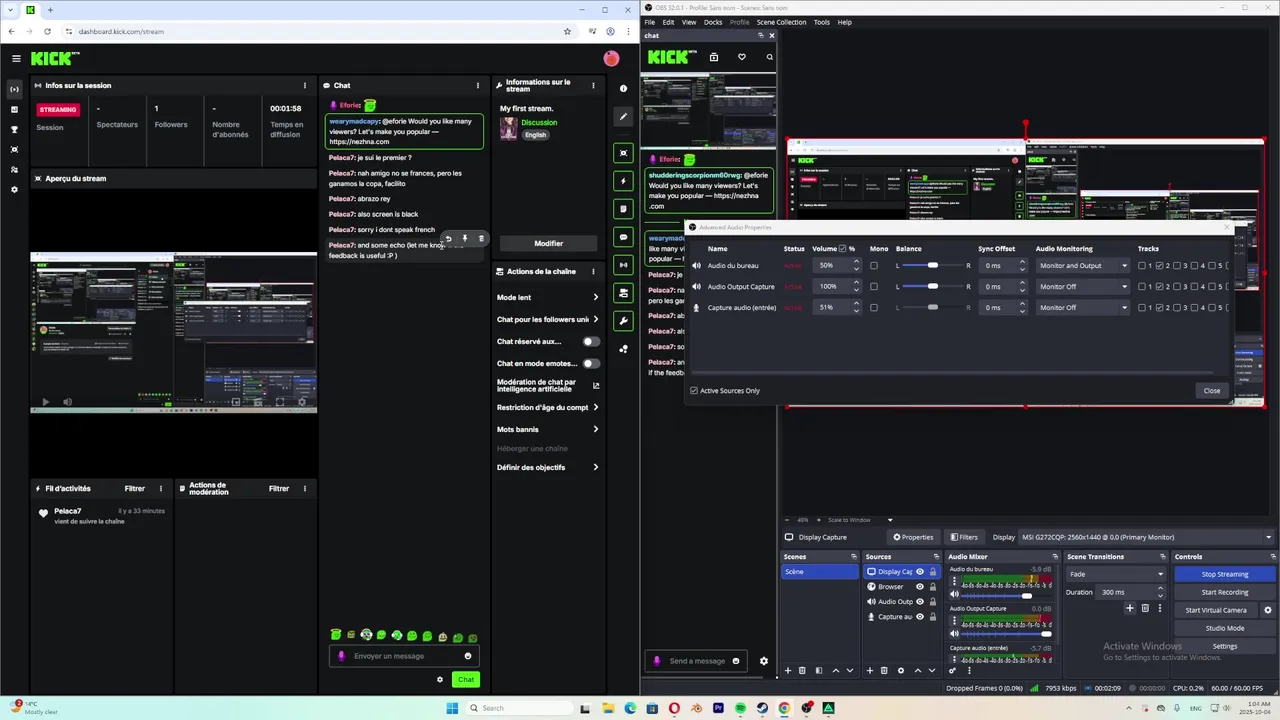Screen dimensions: 1280x720
Task: Enable track 1 for Audio du bureau
Action: pyautogui.click(x=1142, y=266)
